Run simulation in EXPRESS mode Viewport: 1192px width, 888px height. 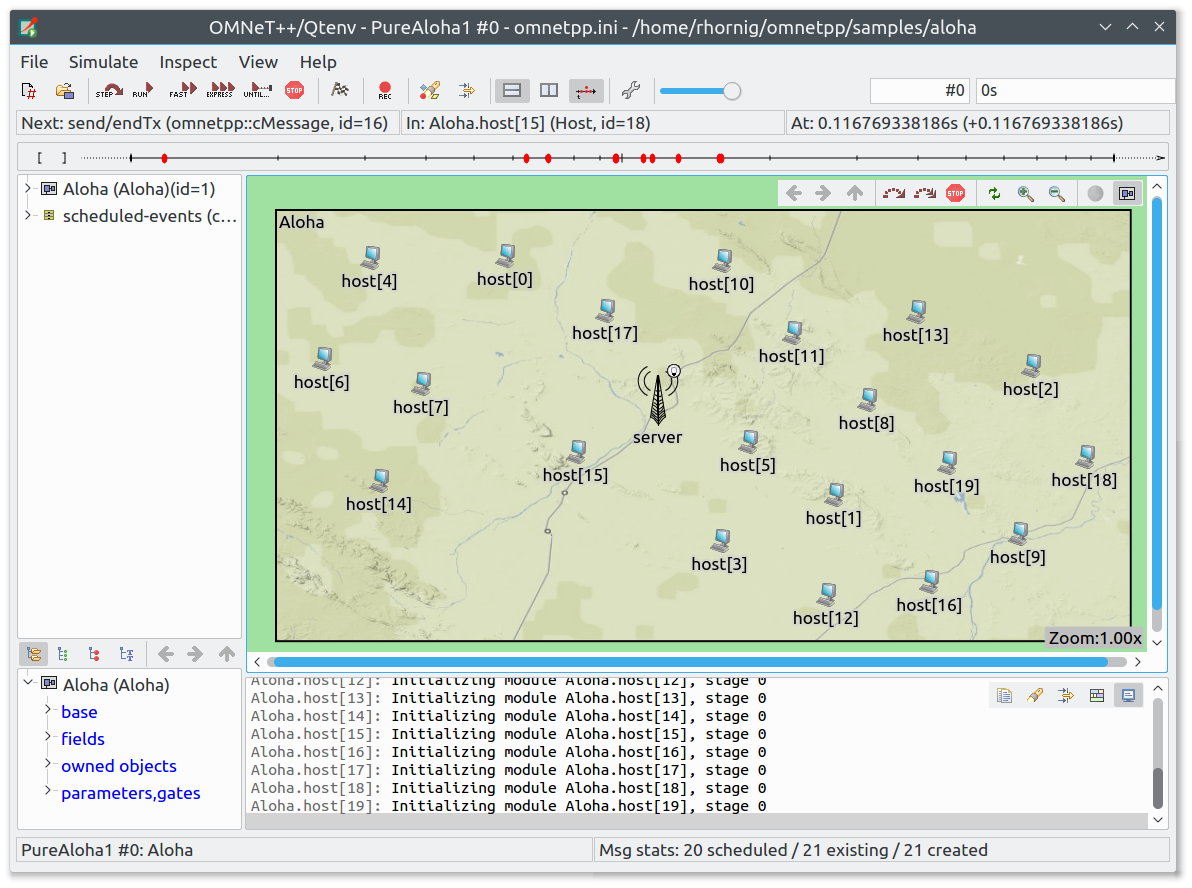click(x=220, y=91)
